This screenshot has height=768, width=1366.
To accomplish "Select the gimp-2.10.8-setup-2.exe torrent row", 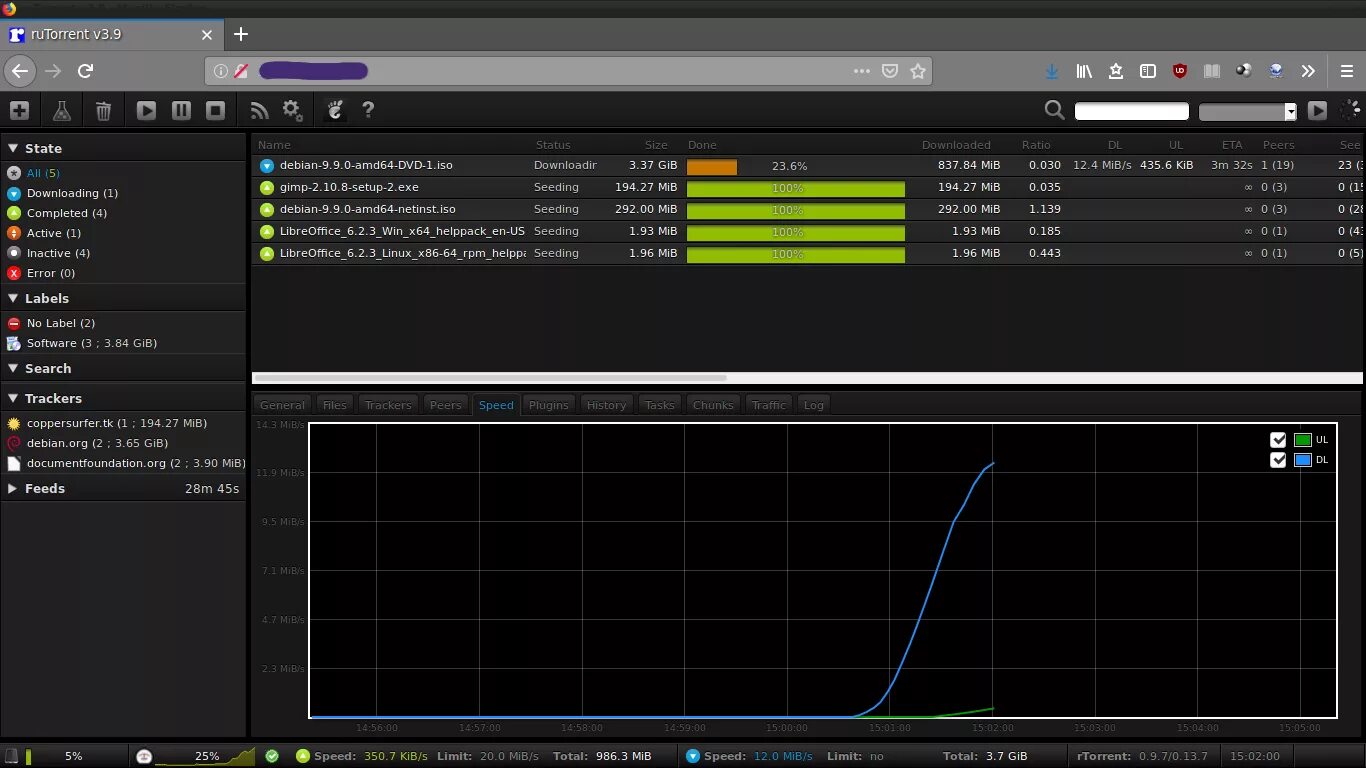I will [807, 187].
